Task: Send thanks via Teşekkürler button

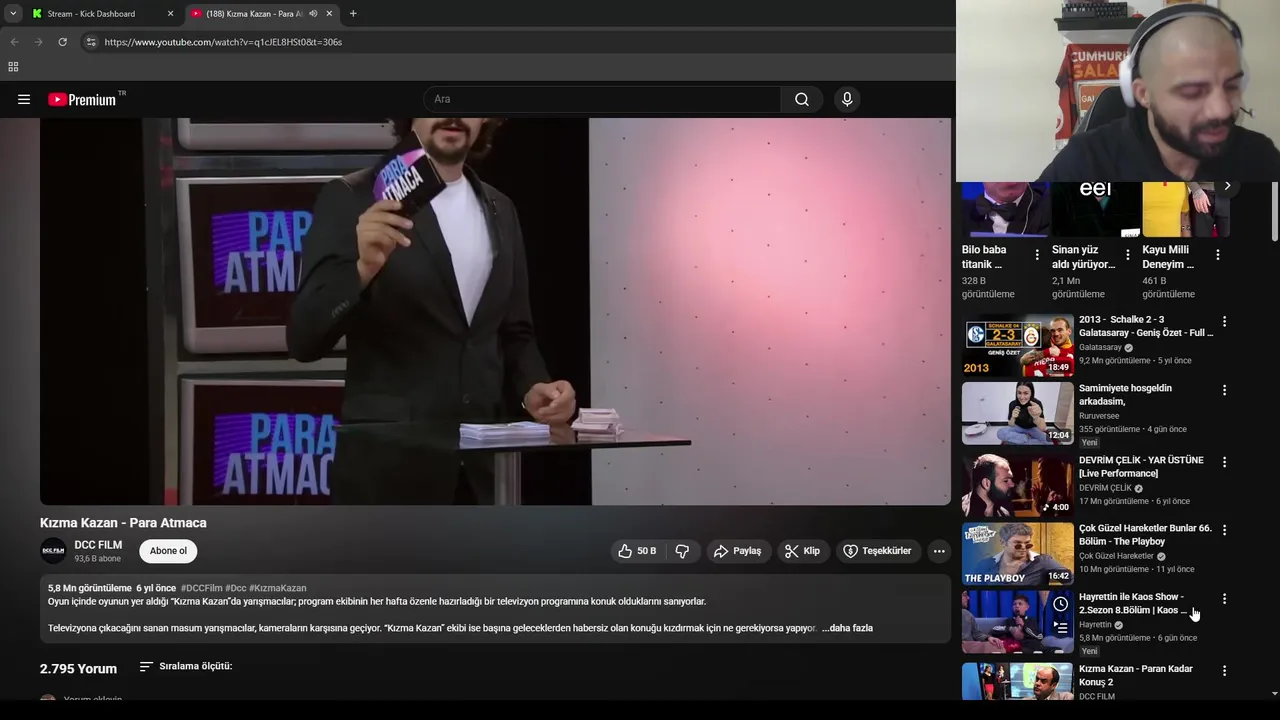Action: click(x=877, y=551)
